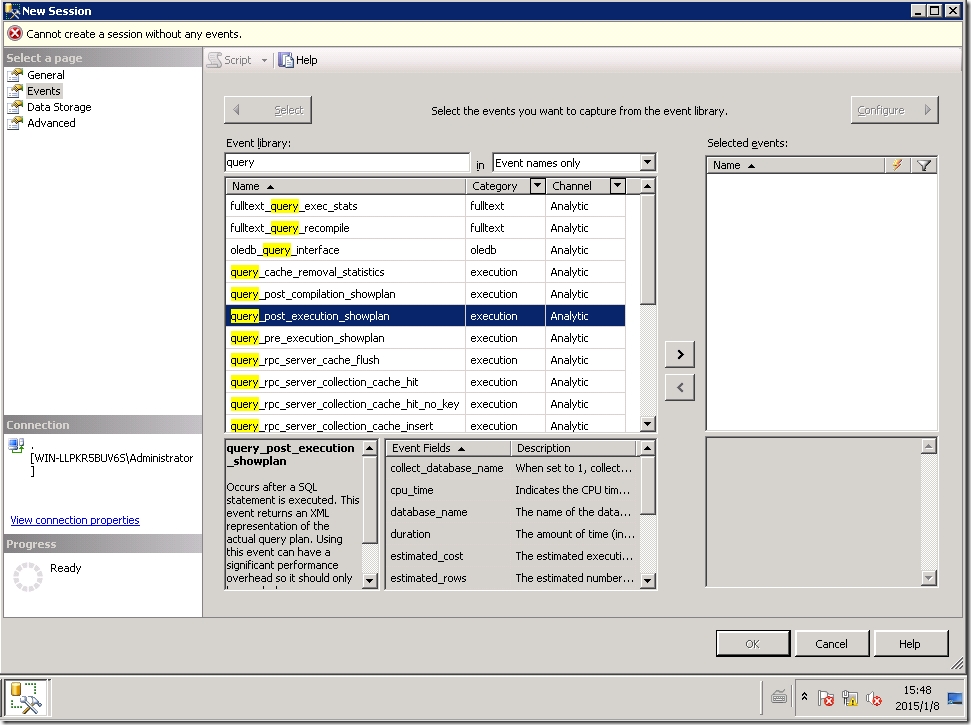Open the Script dropdown arrow

(x=264, y=60)
